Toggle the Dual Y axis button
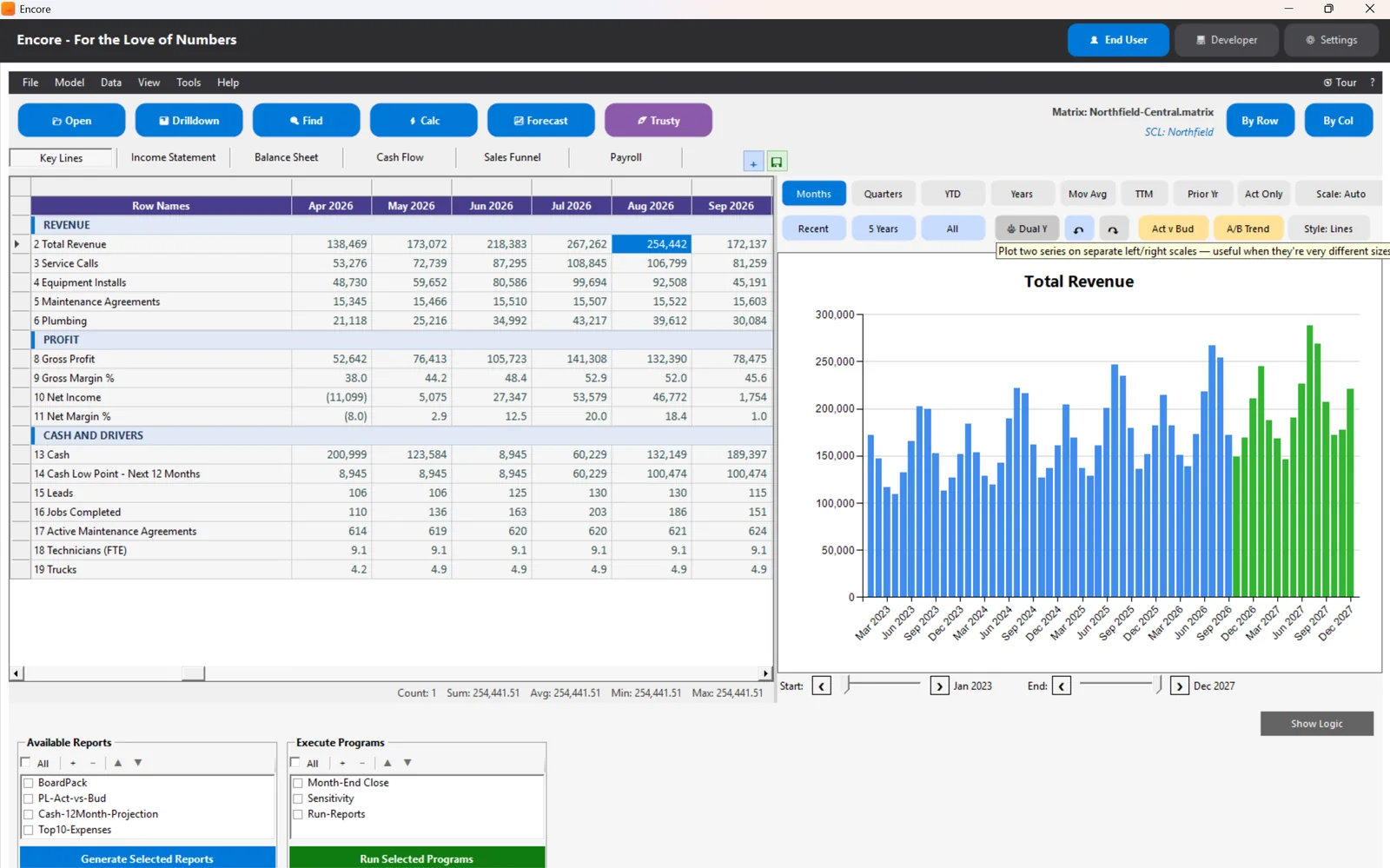 tap(1027, 229)
